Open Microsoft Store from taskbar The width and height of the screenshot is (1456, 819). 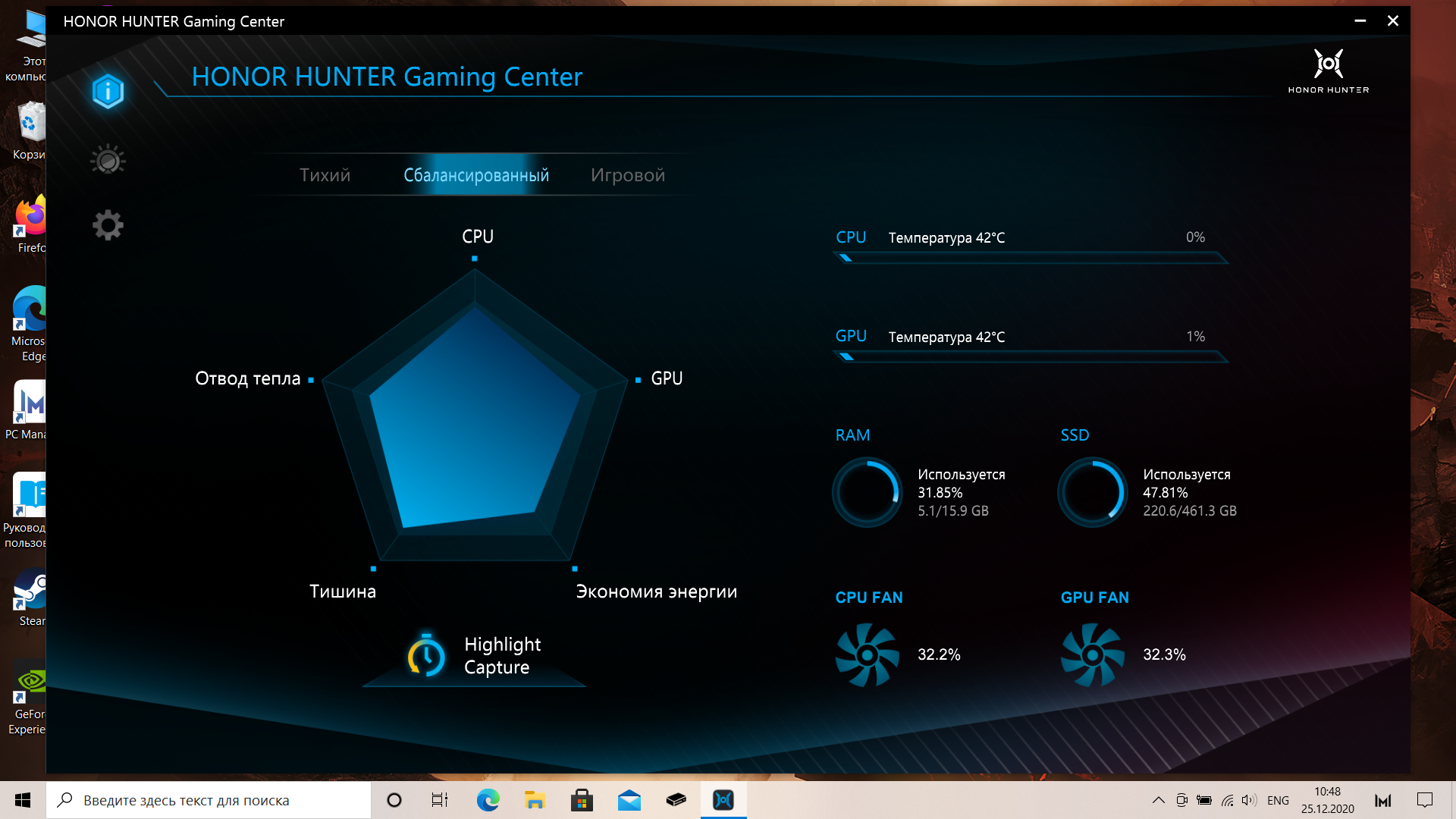pos(582,800)
